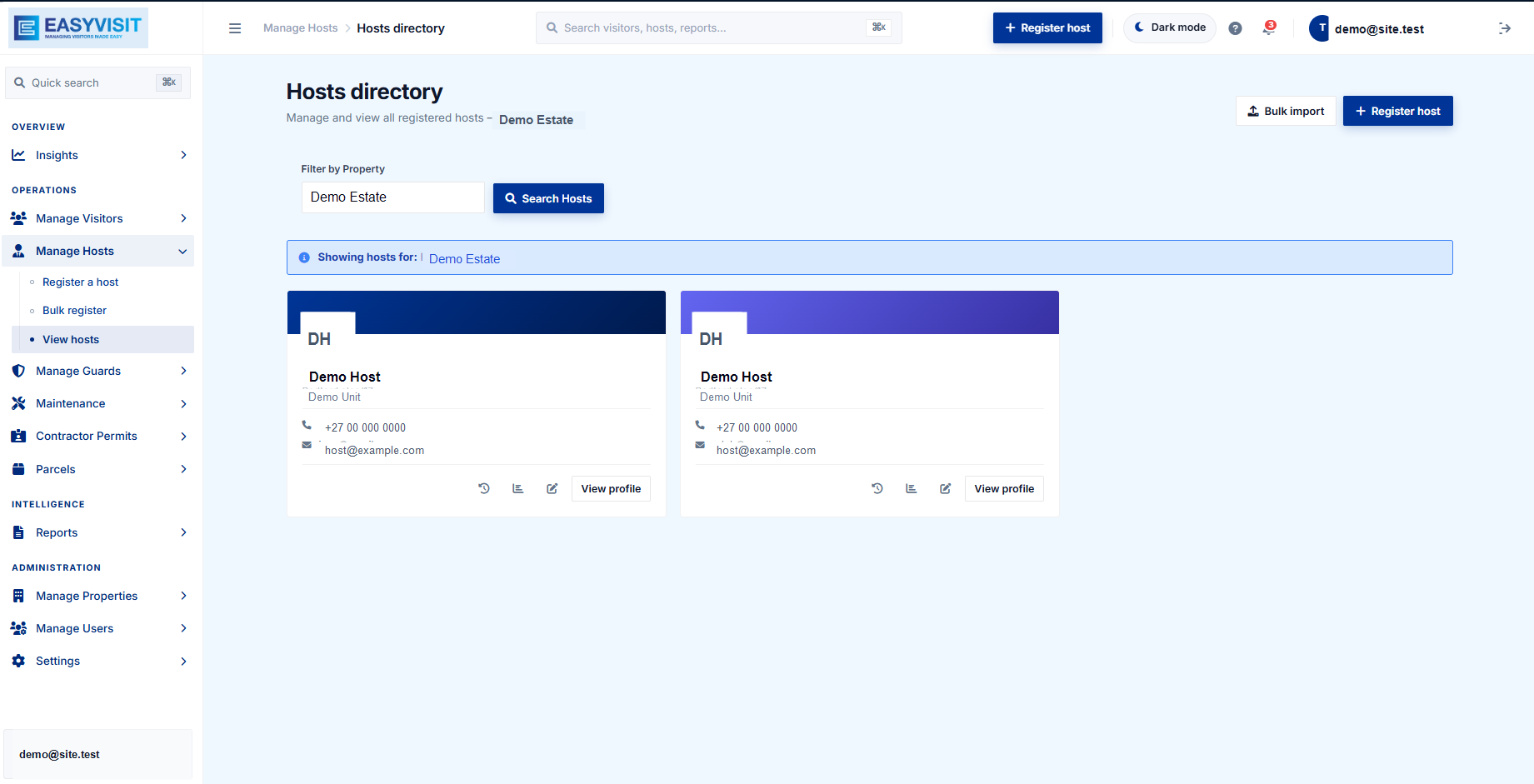Open the notifications bell icon

tap(1269, 28)
